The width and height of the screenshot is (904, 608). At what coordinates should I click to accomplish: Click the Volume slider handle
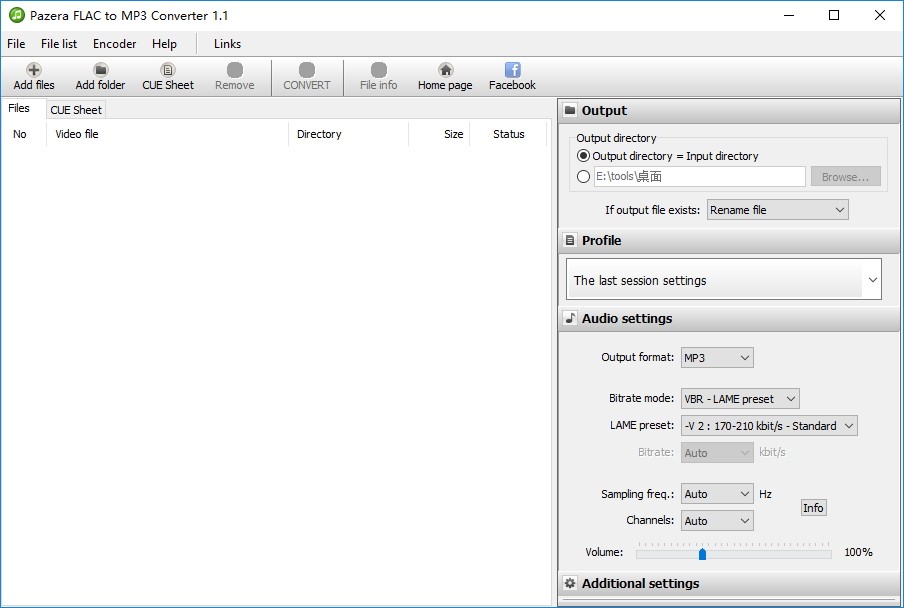[x=702, y=554]
